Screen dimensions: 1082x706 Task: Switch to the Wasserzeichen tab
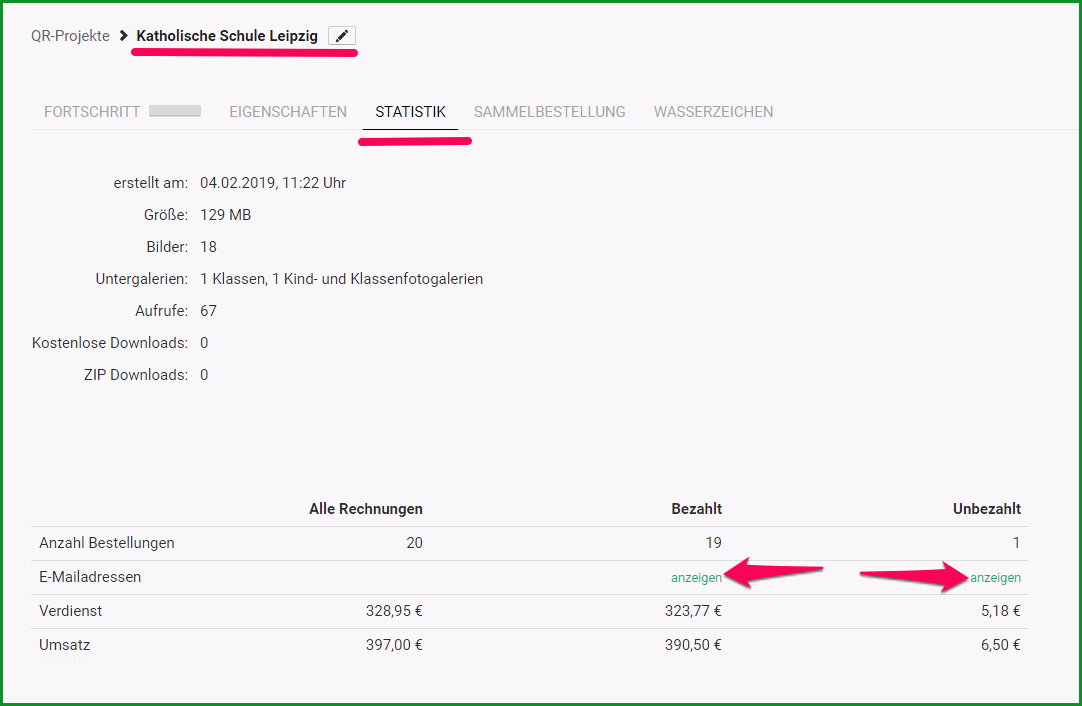tap(714, 112)
